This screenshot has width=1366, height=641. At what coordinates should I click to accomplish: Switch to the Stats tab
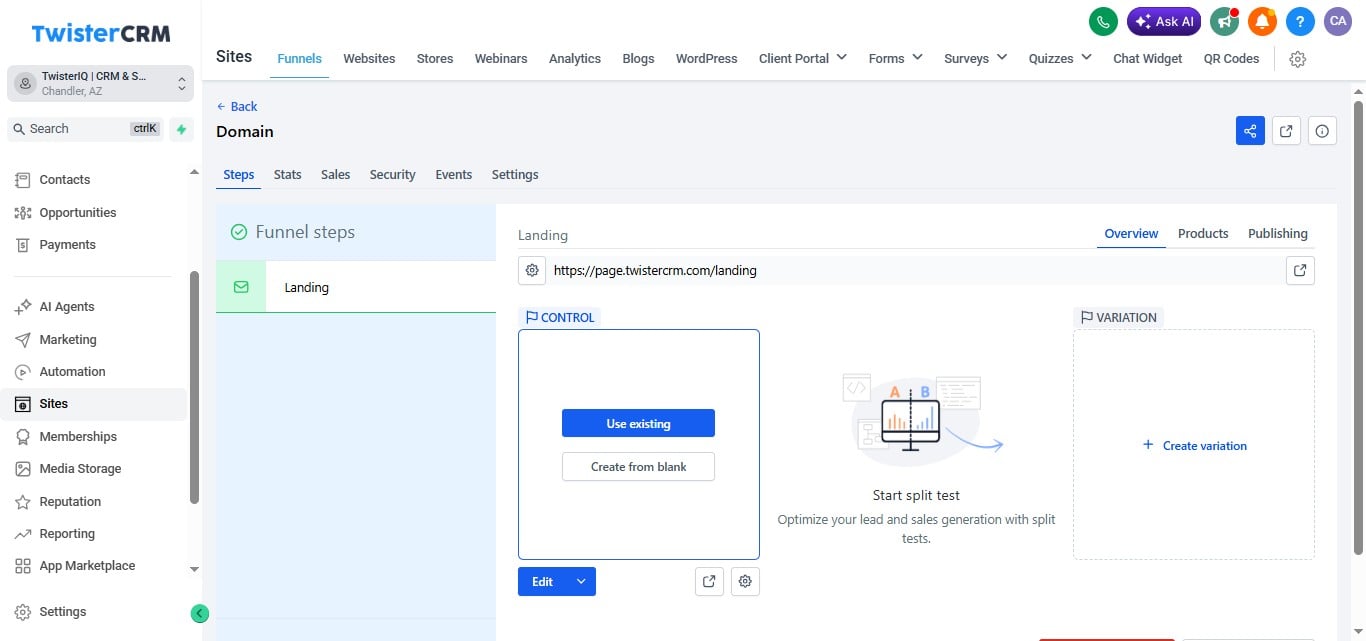coord(287,174)
